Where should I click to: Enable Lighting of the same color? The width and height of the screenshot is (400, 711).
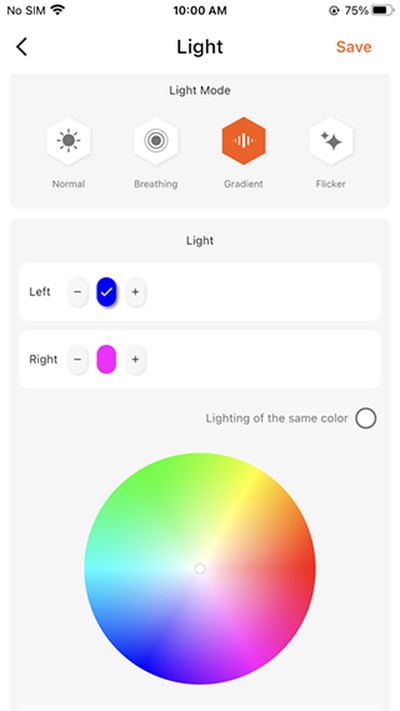point(366,418)
